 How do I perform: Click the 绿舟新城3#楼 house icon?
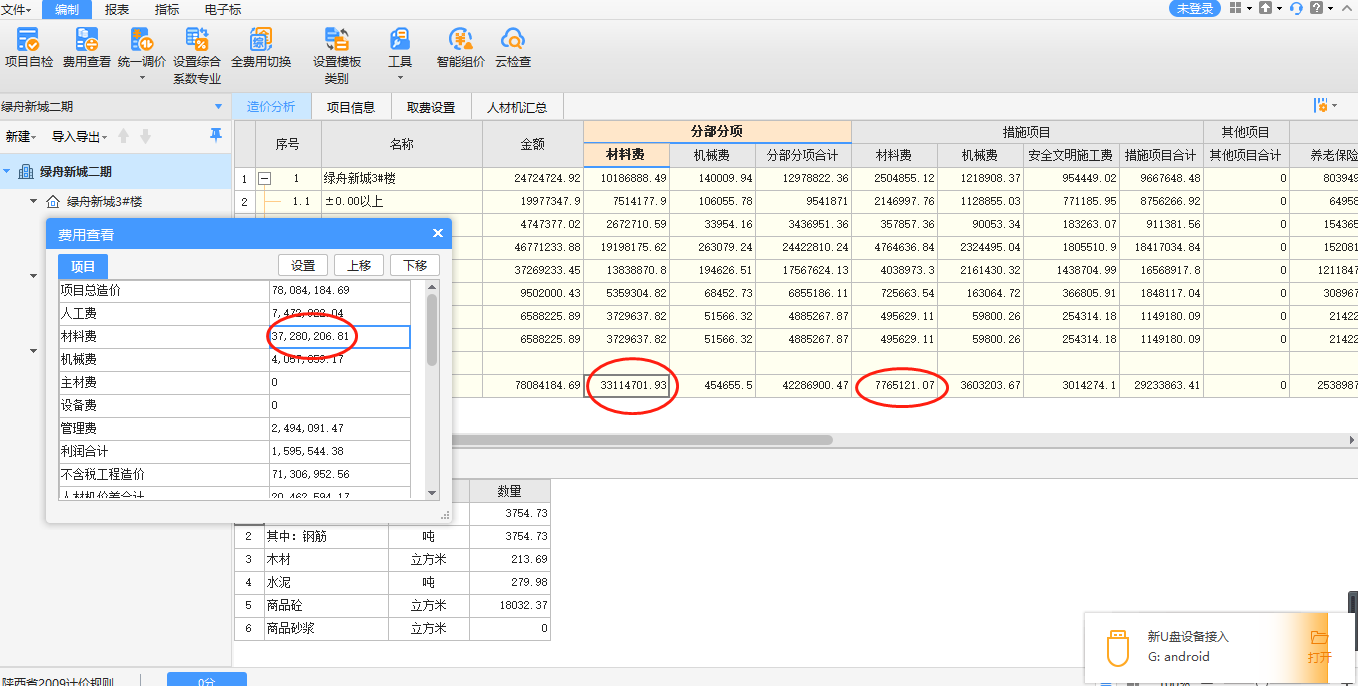pos(53,201)
